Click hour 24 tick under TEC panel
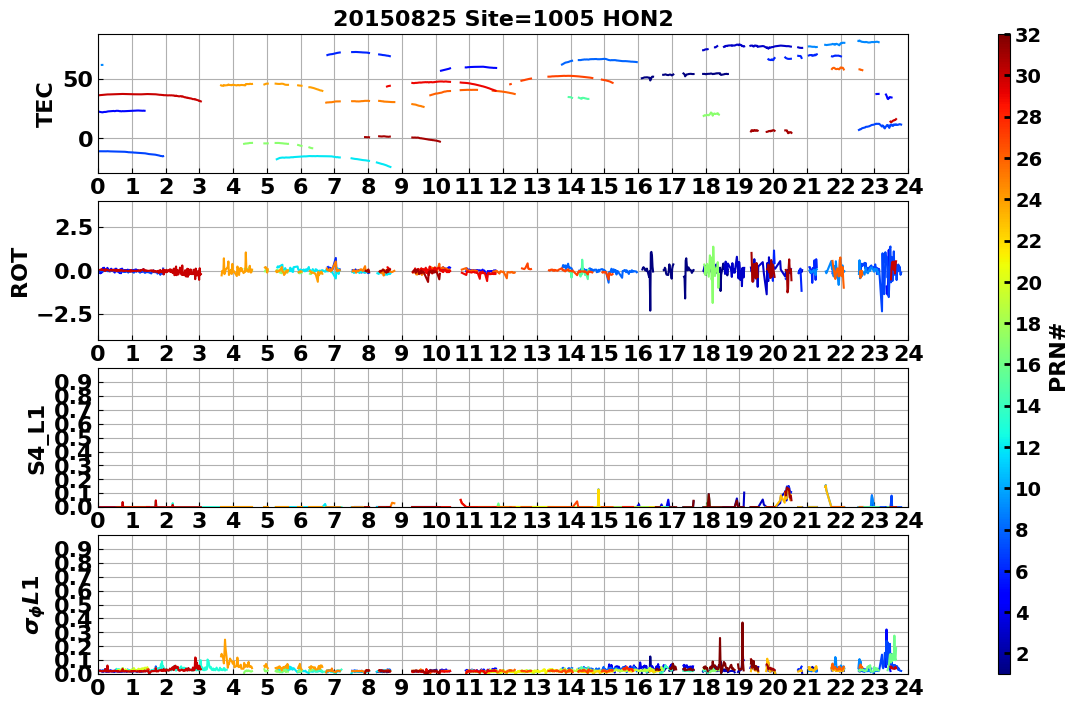 pos(908,186)
